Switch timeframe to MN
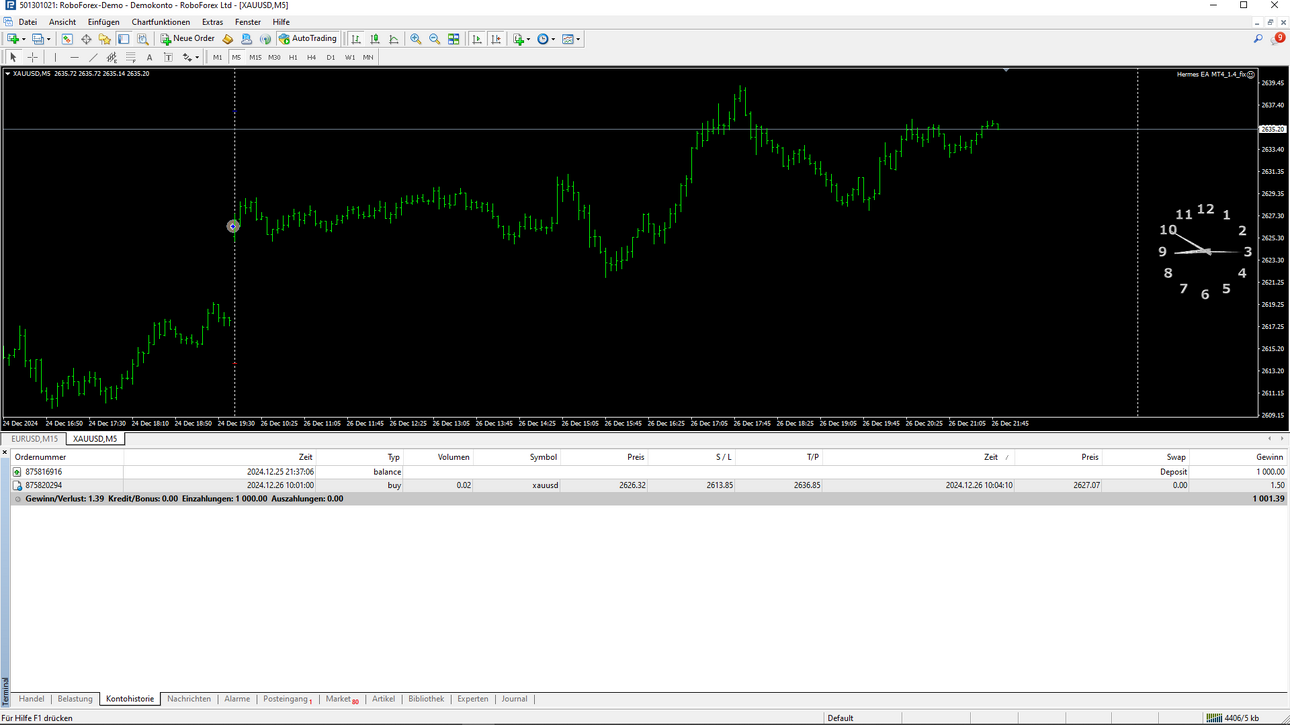 pyautogui.click(x=368, y=58)
